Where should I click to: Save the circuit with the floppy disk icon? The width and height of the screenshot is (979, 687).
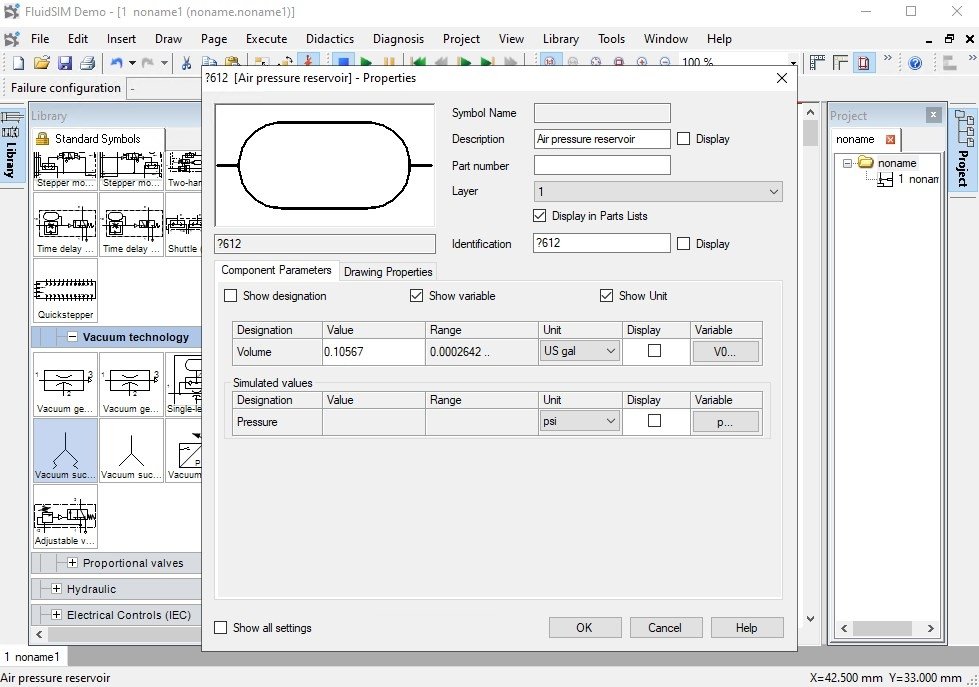click(x=64, y=62)
